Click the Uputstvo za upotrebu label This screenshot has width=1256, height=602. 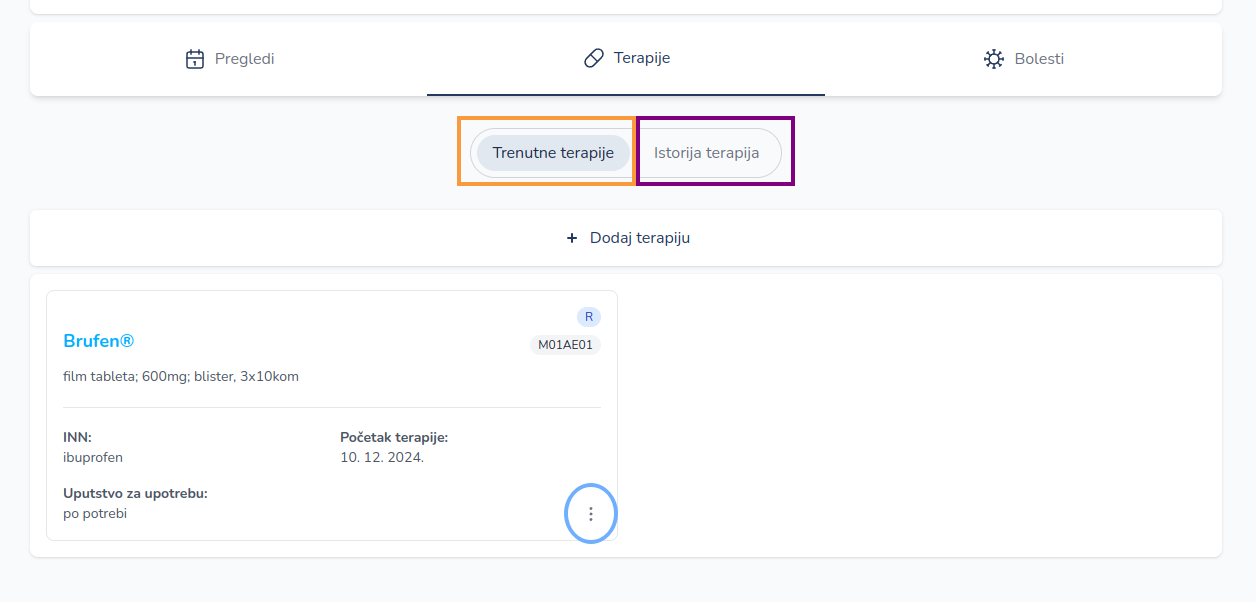pyautogui.click(x=135, y=493)
